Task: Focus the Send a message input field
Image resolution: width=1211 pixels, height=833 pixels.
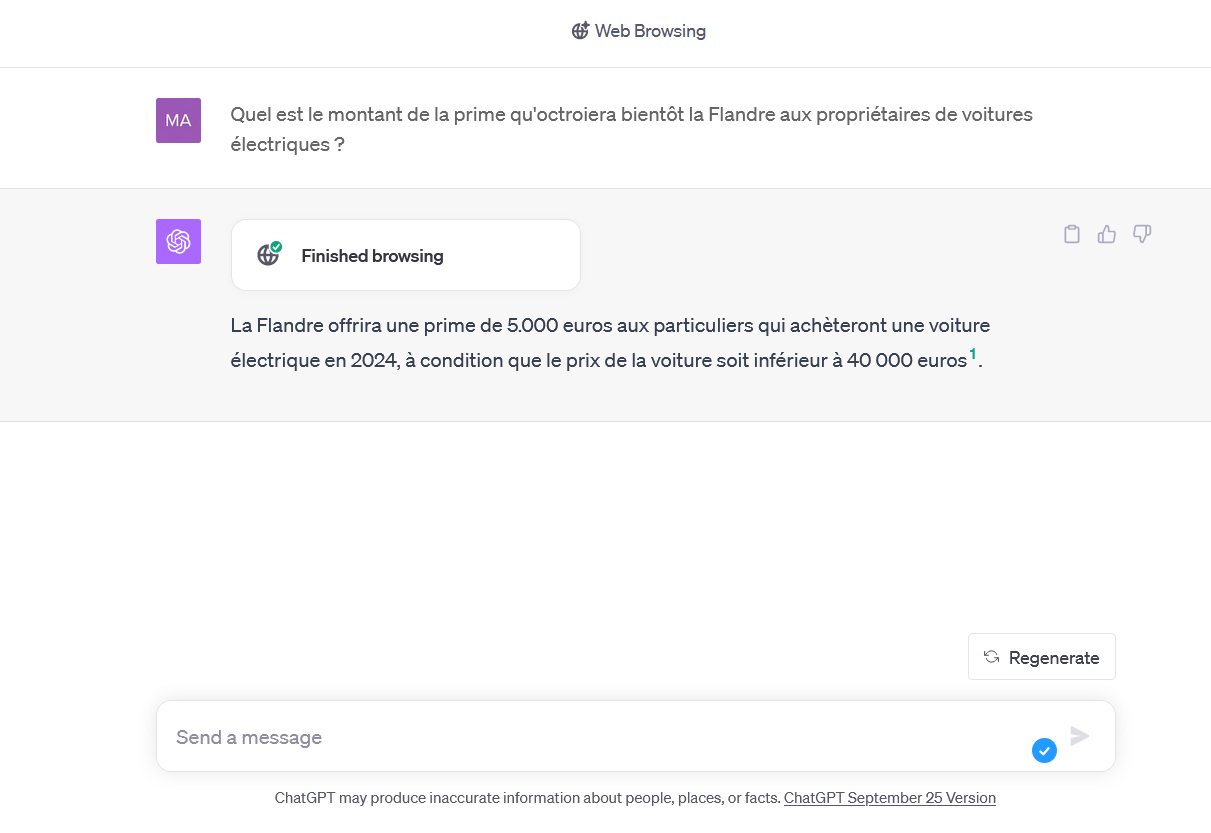Action: coord(590,737)
